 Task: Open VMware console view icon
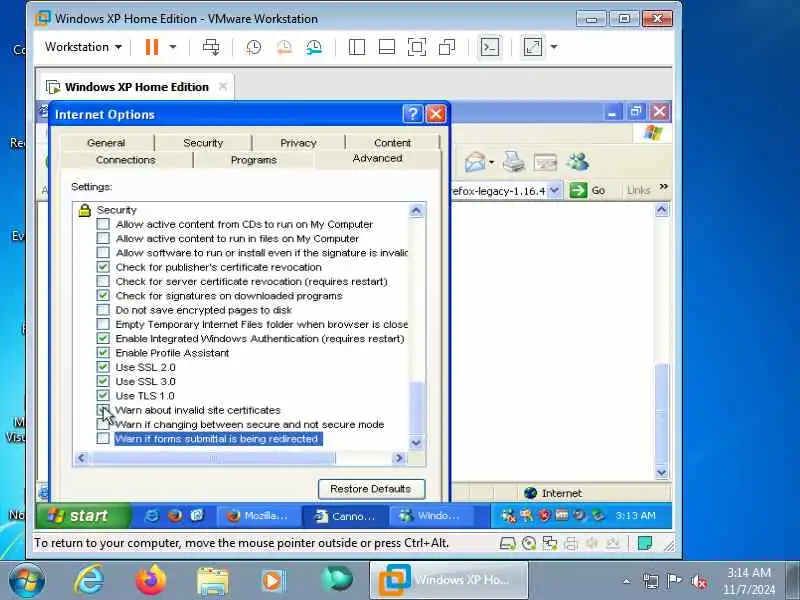click(x=490, y=47)
